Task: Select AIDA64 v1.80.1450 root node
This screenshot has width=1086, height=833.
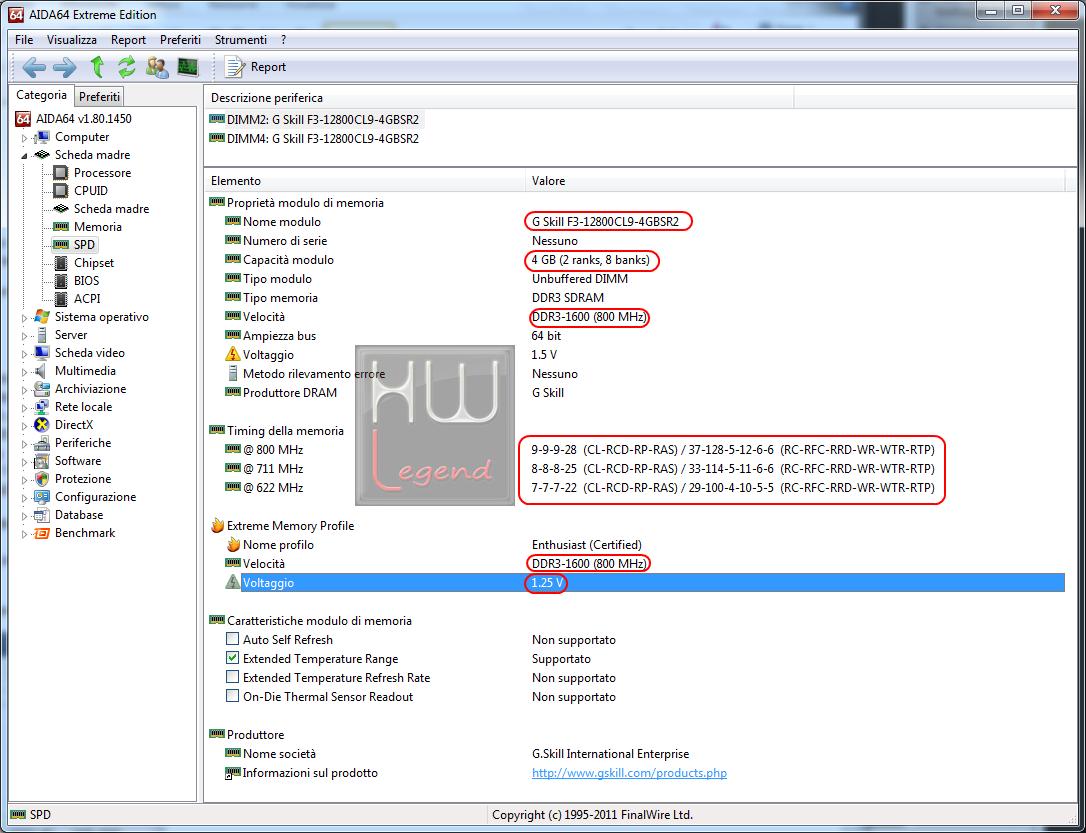Action: [x=73, y=118]
